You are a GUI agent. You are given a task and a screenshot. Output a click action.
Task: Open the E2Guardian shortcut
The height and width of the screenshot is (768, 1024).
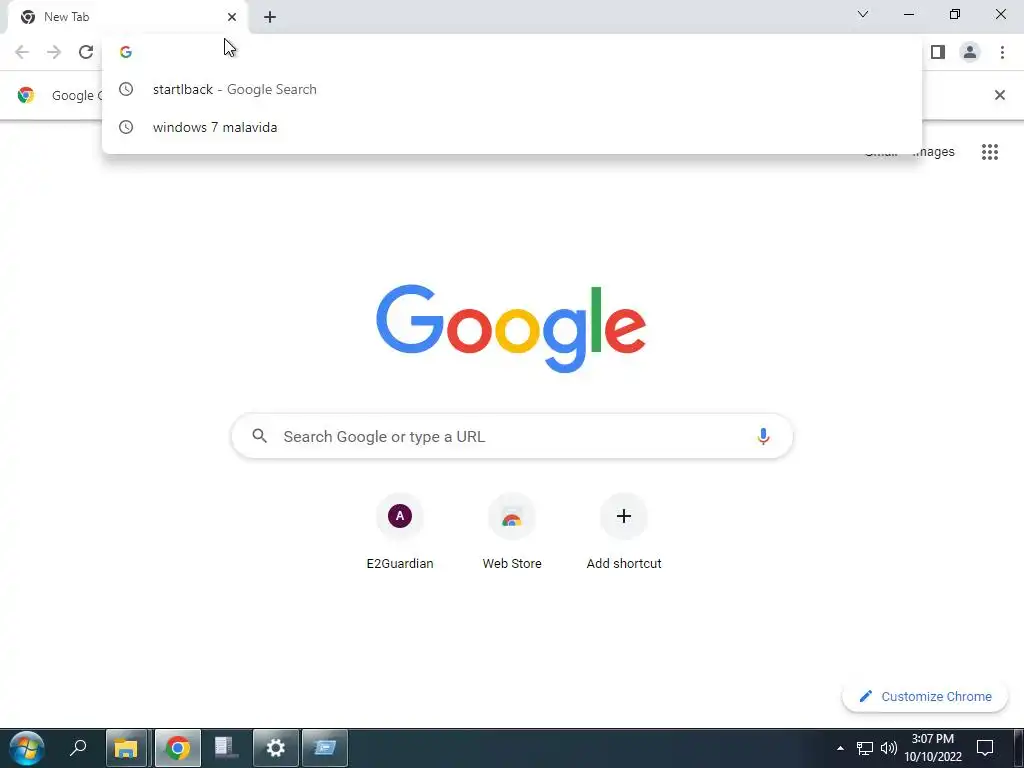[x=400, y=532]
